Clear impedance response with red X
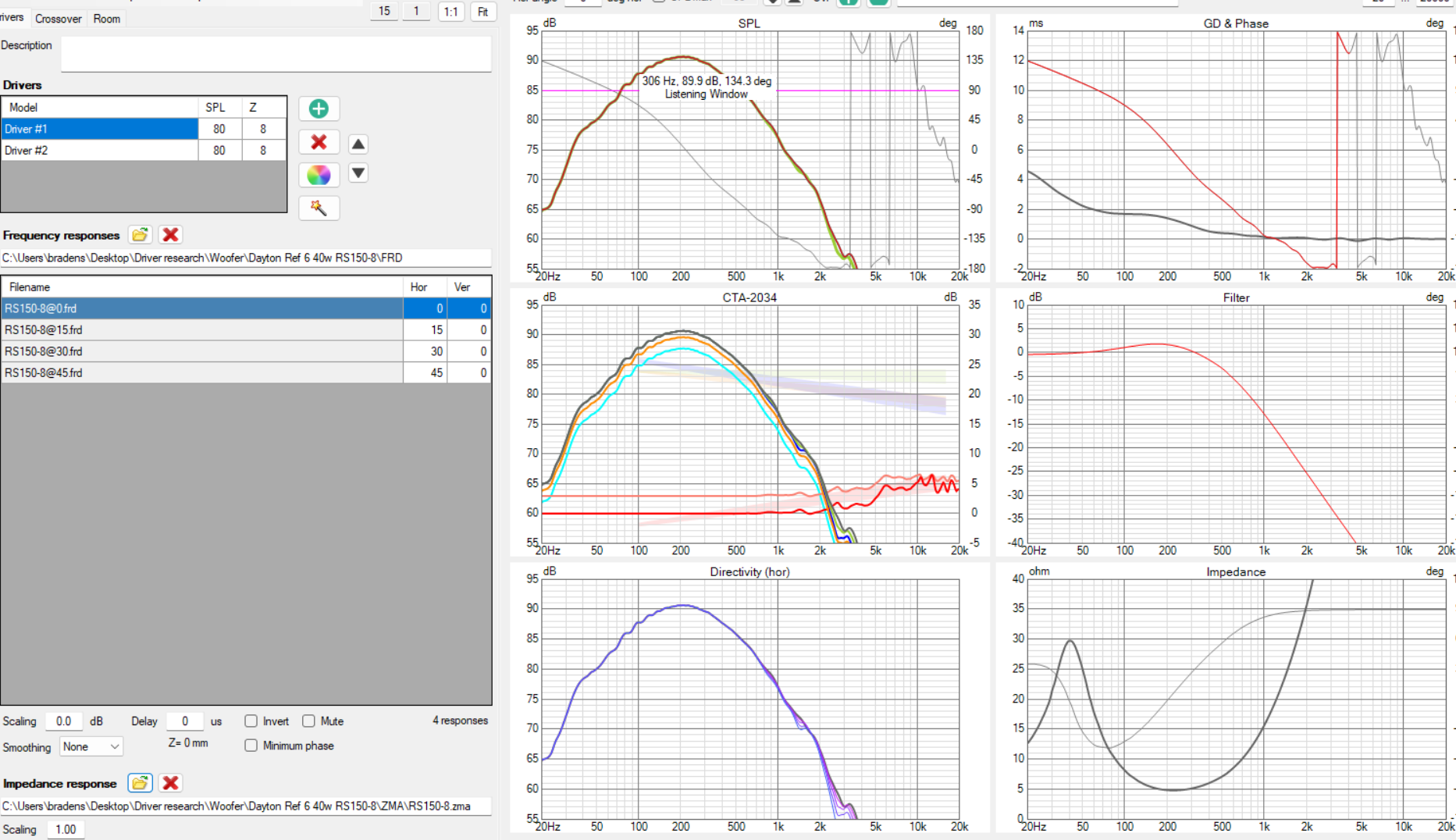 click(170, 783)
